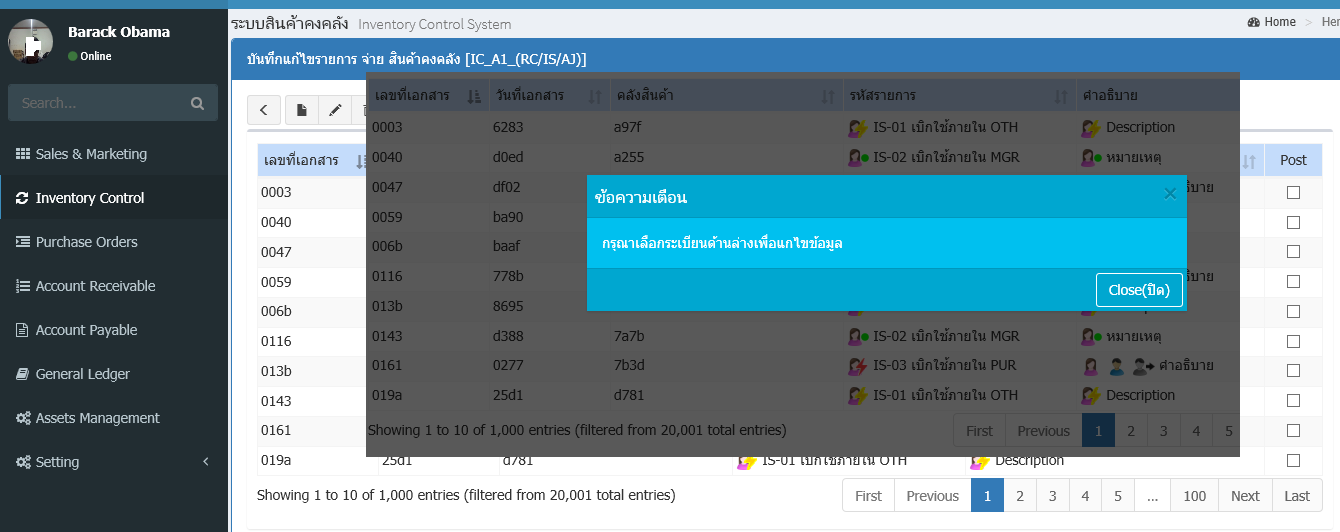Open the Setting sidebar menu

114,462
